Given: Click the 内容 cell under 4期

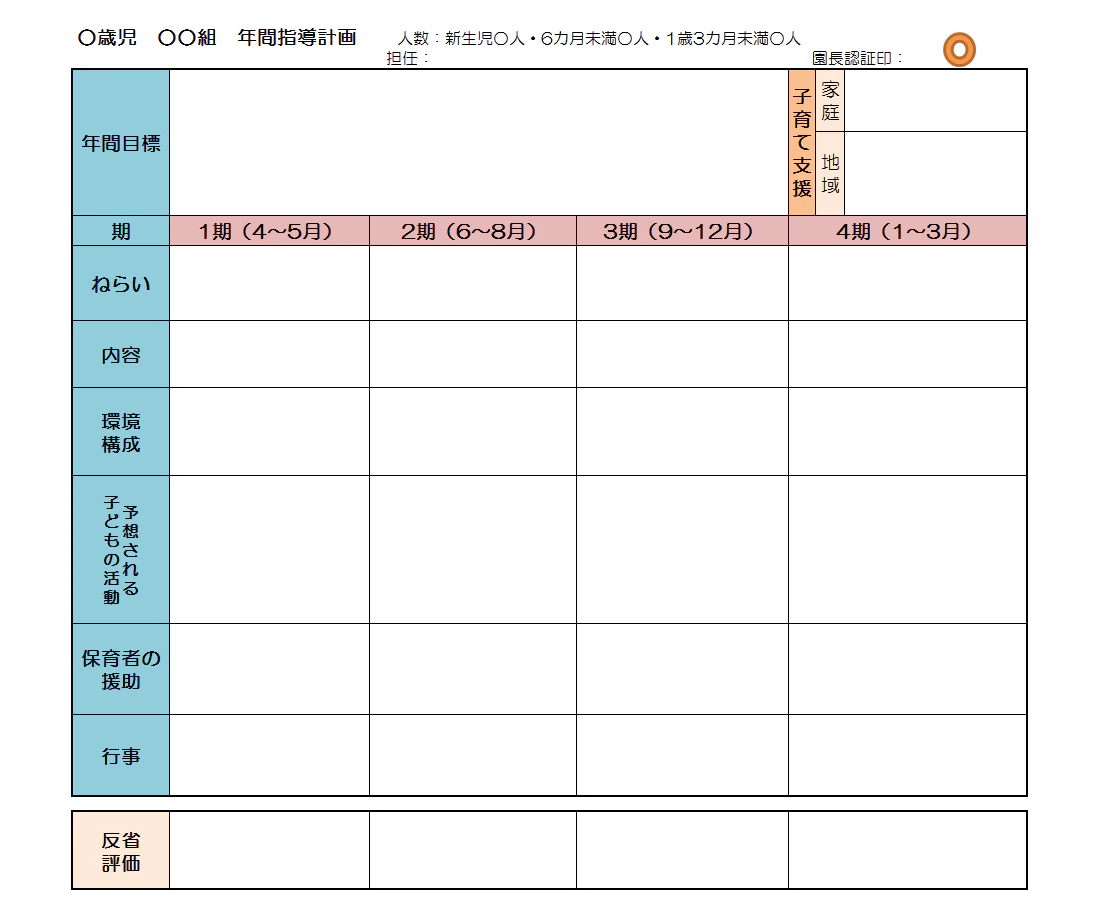Looking at the screenshot, I should click(x=907, y=354).
